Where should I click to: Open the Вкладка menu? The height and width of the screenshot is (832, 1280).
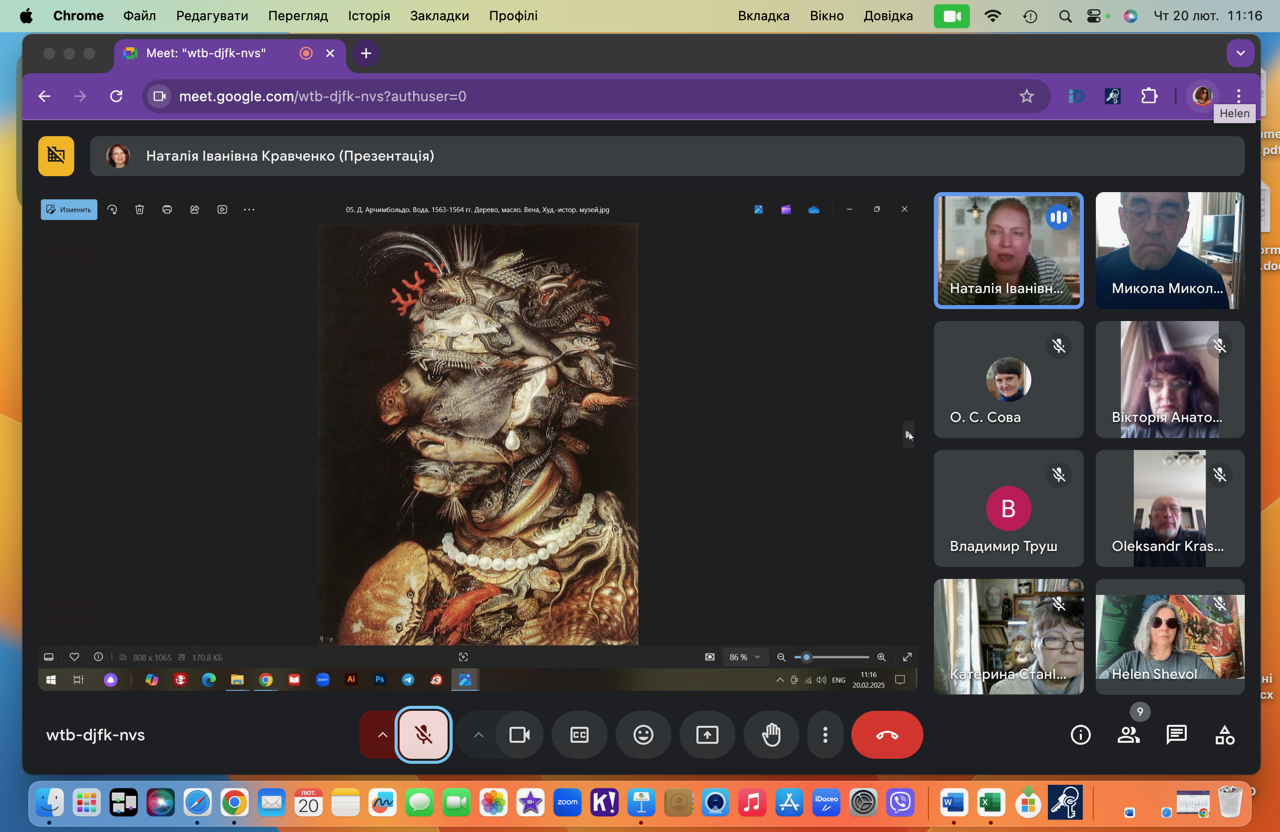(764, 16)
